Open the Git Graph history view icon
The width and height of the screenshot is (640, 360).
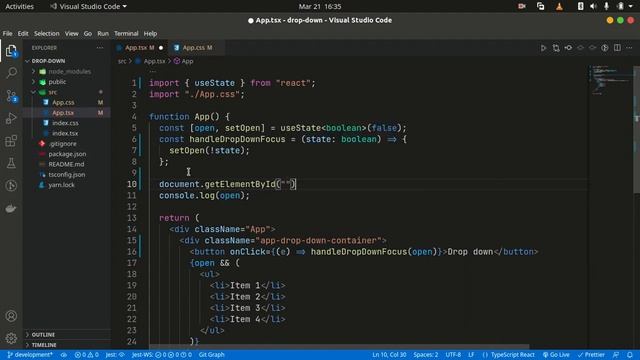tap(11, 186)
